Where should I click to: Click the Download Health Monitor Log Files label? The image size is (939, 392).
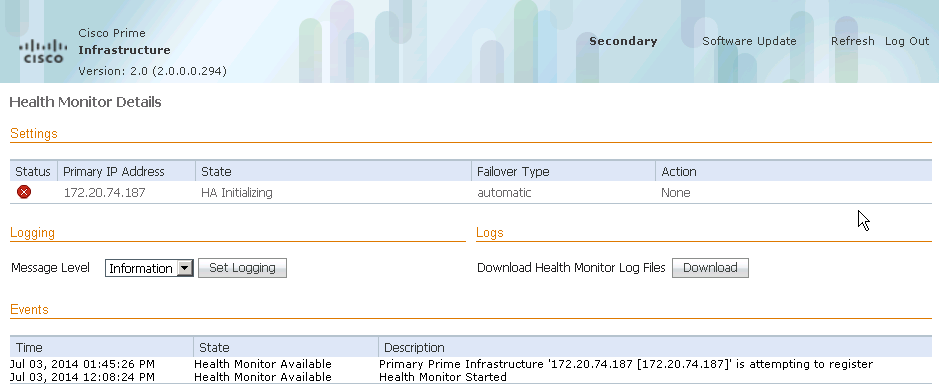pos(571,268)
